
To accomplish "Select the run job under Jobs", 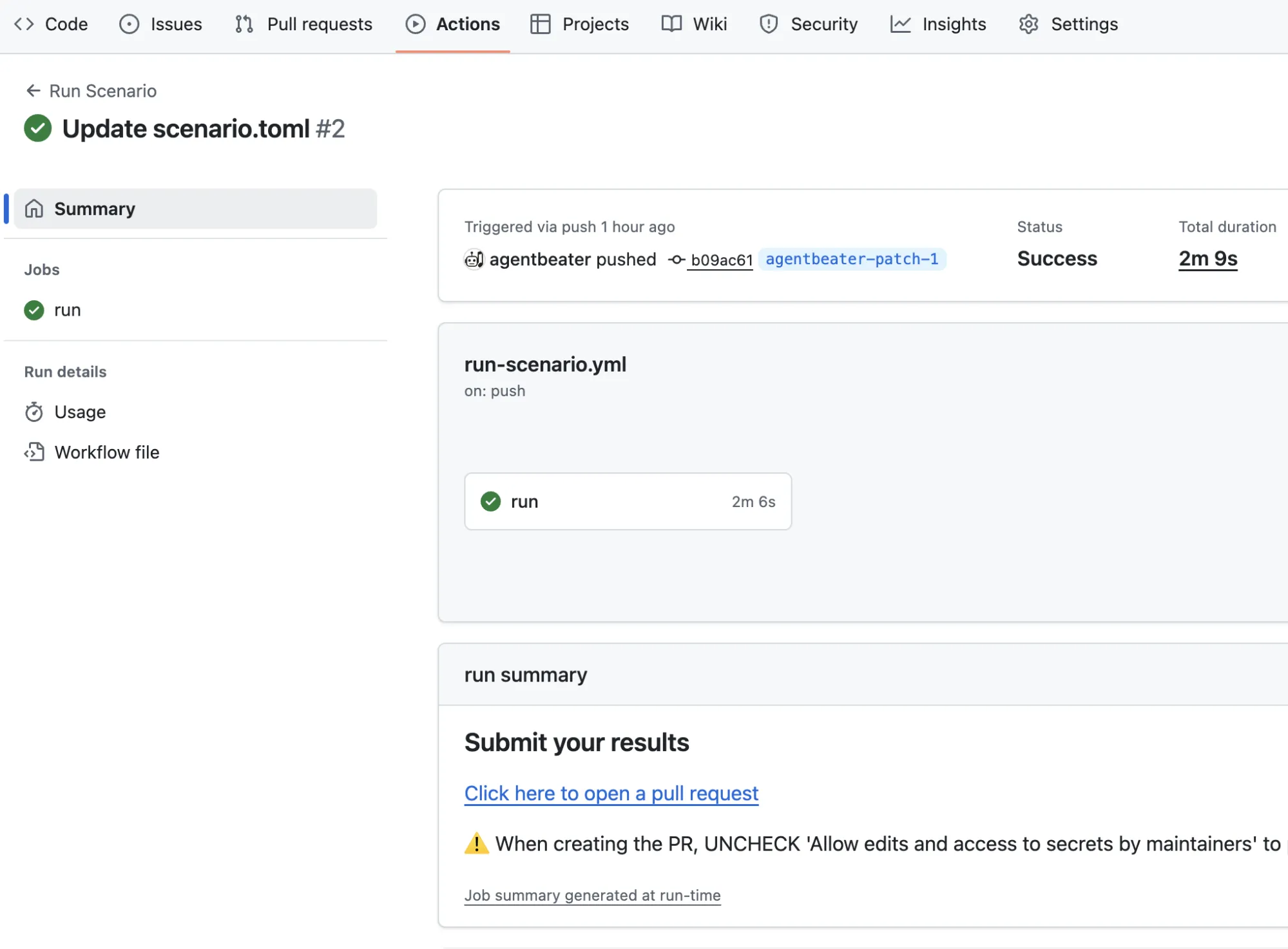I will [x=66, y=310].
